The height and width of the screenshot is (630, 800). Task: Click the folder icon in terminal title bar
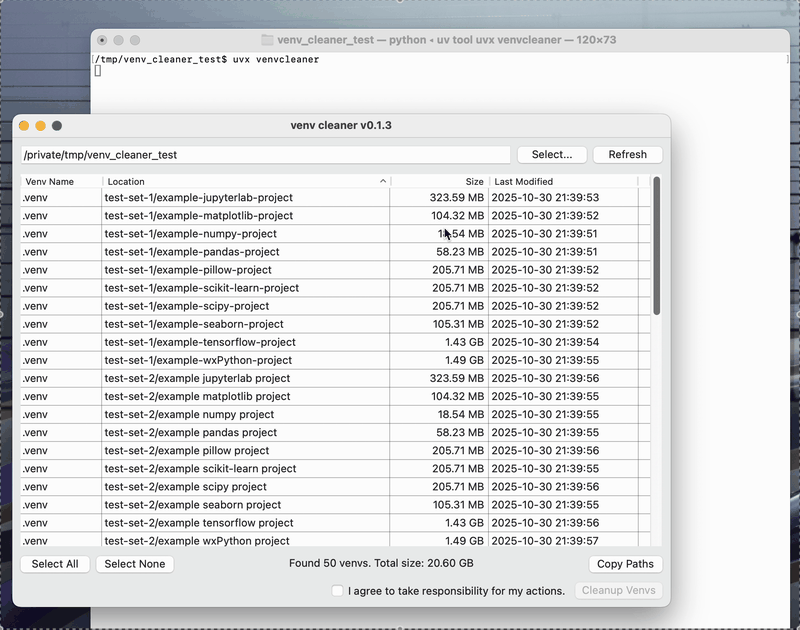pyautogui.click(x=267, y=40)
